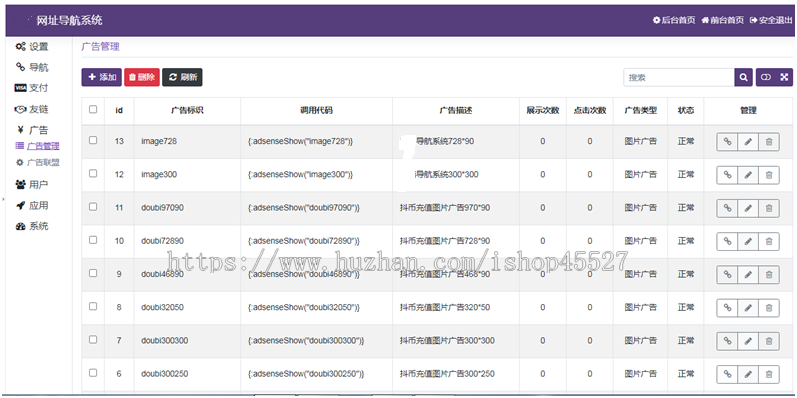Screen dimensions: 797x398
Task: Open 广告管理 submenu item
Action: pyautogui.click(x=38, y=146)
